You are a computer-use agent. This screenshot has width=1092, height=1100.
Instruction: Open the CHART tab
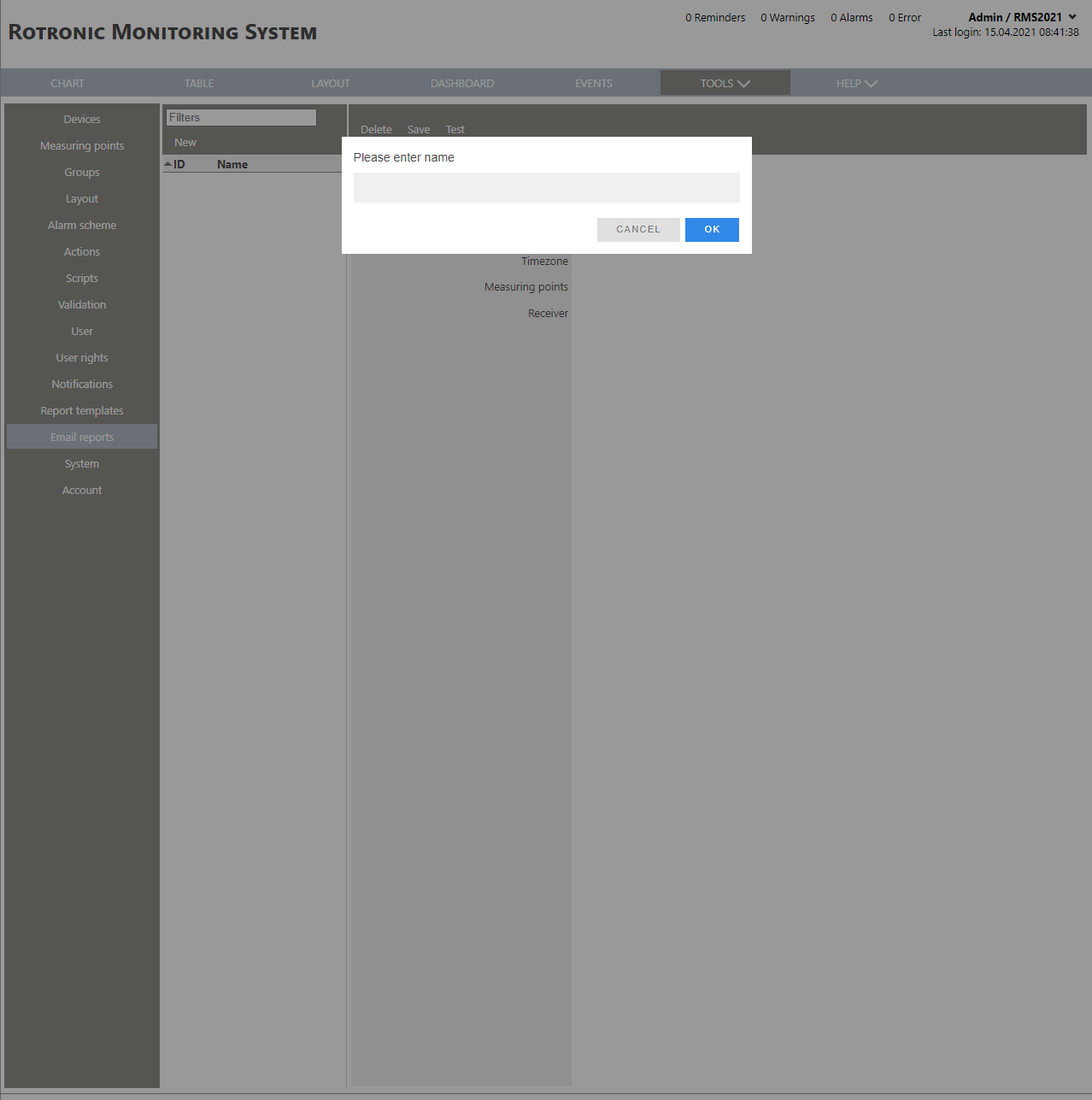click(68, 83)
